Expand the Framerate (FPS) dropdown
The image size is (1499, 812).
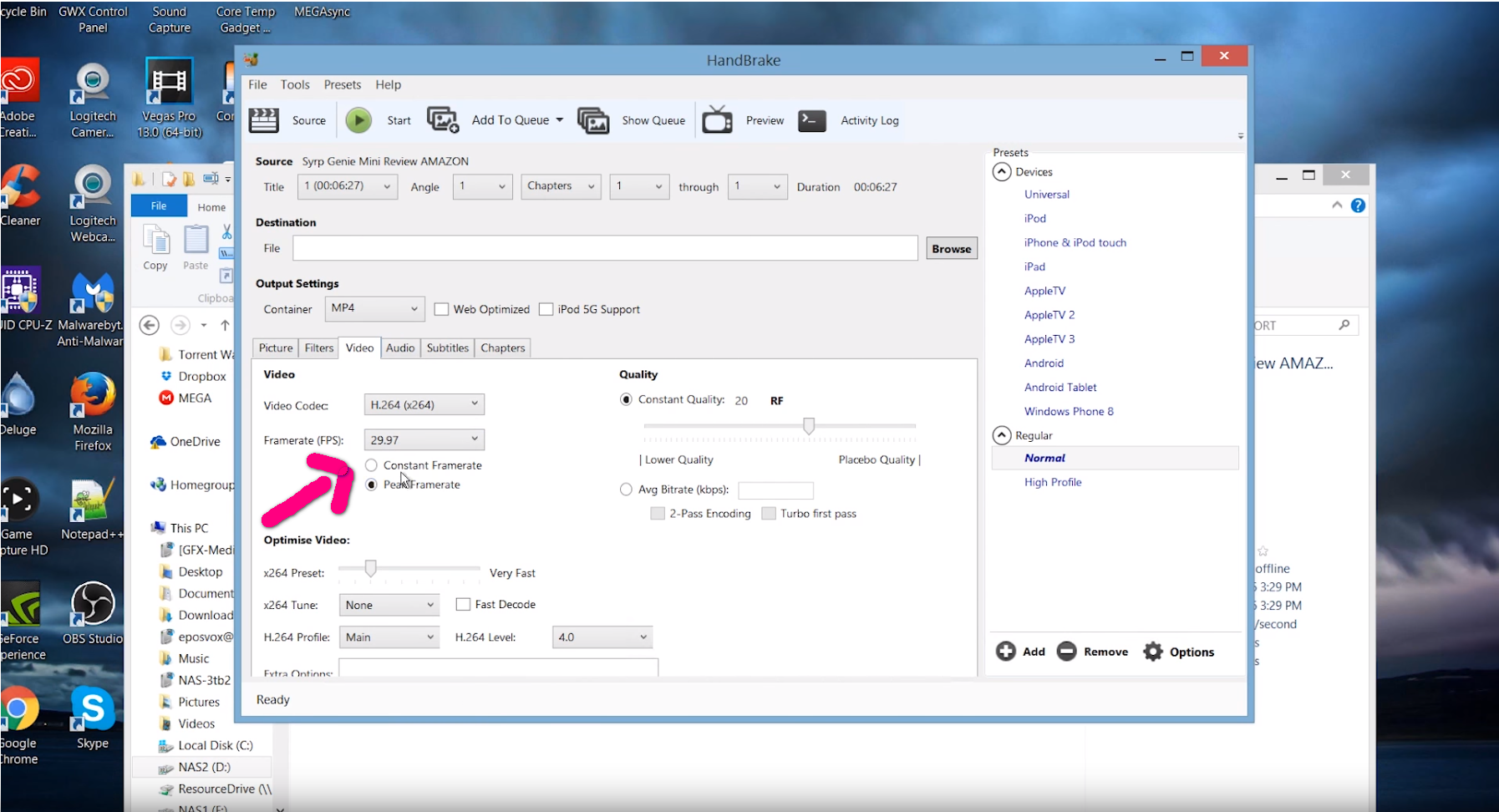tap(424, 439)
